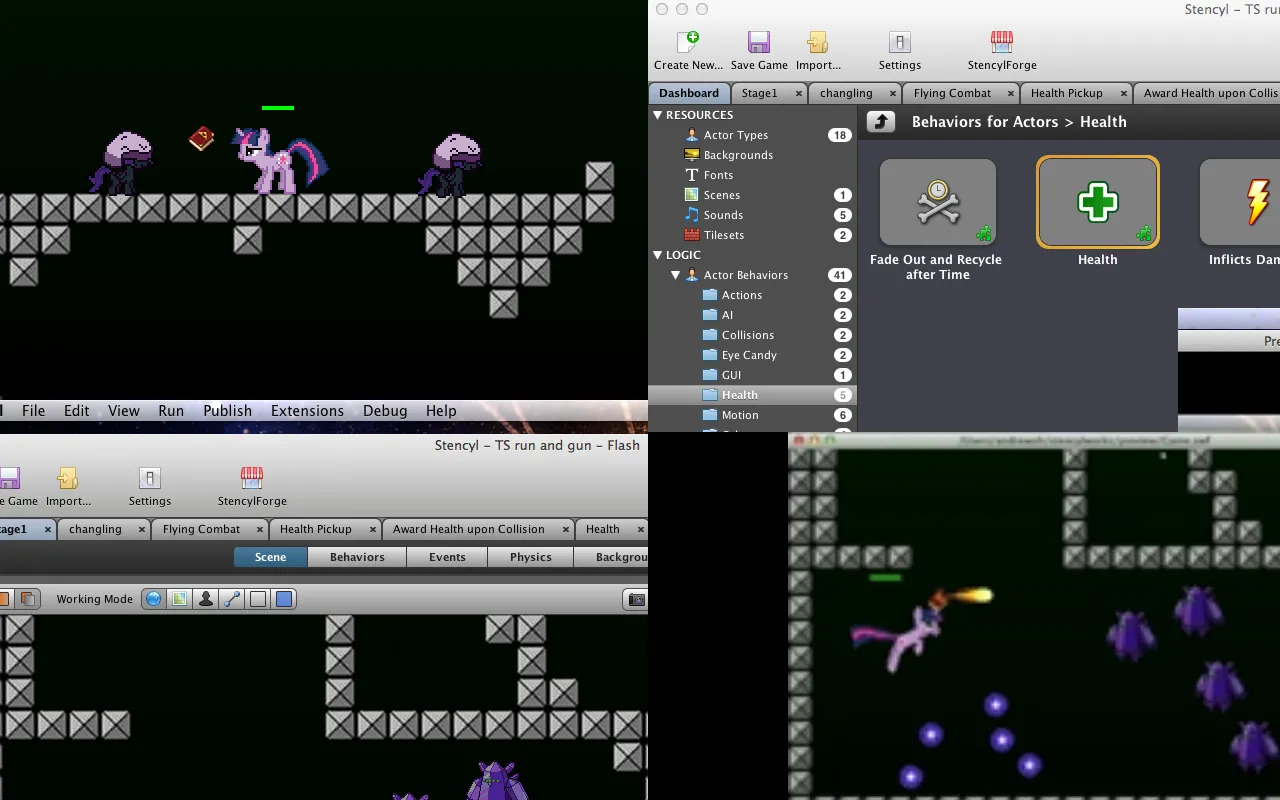This screenshot has height=800, width=1280.
Task: Click the camera snapshot icon in scene editor
Action: click(x=636, y=599)
